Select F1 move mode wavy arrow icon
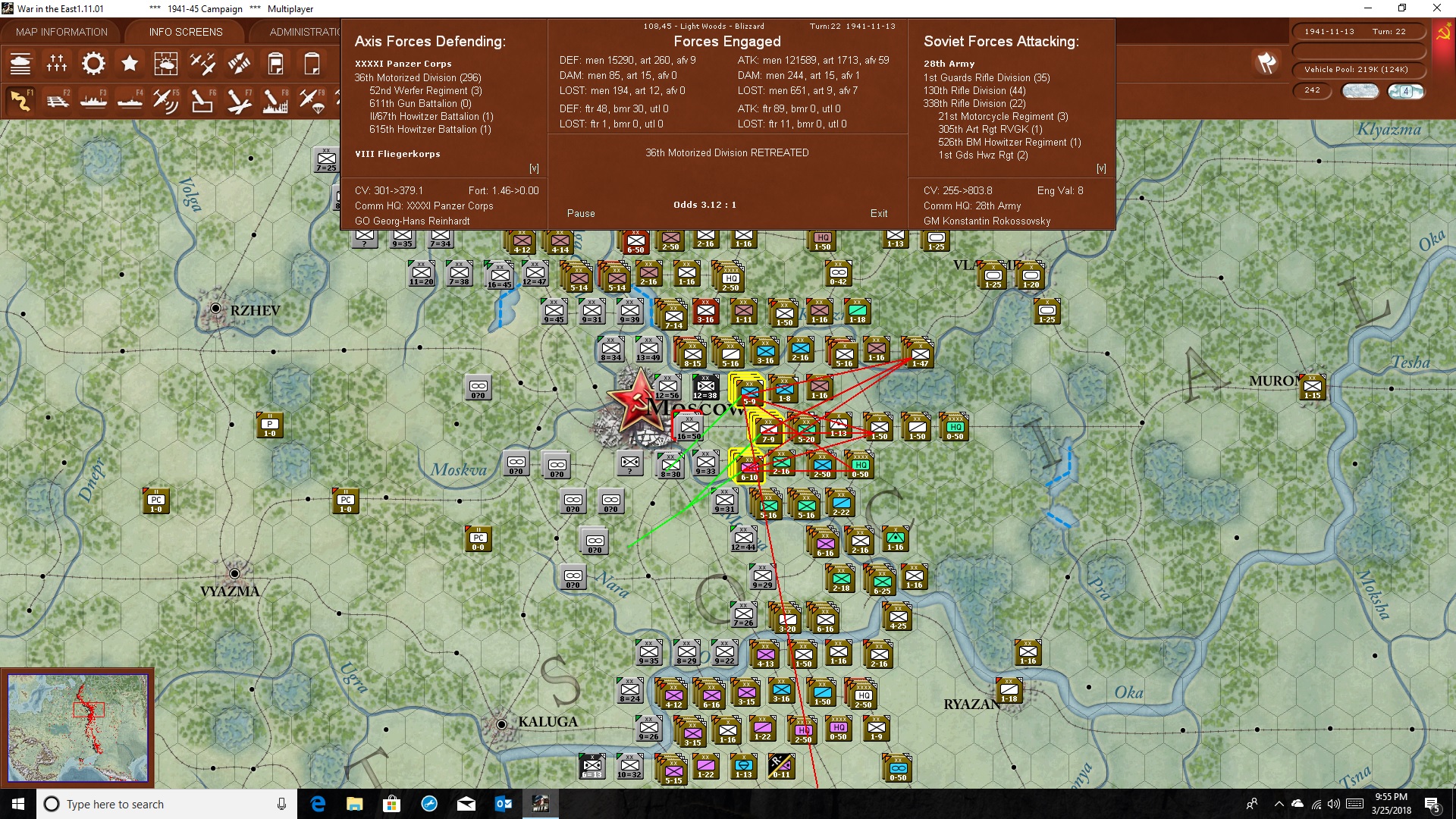The height and width of the screenshot is (819, 1456). pos(20,100)
